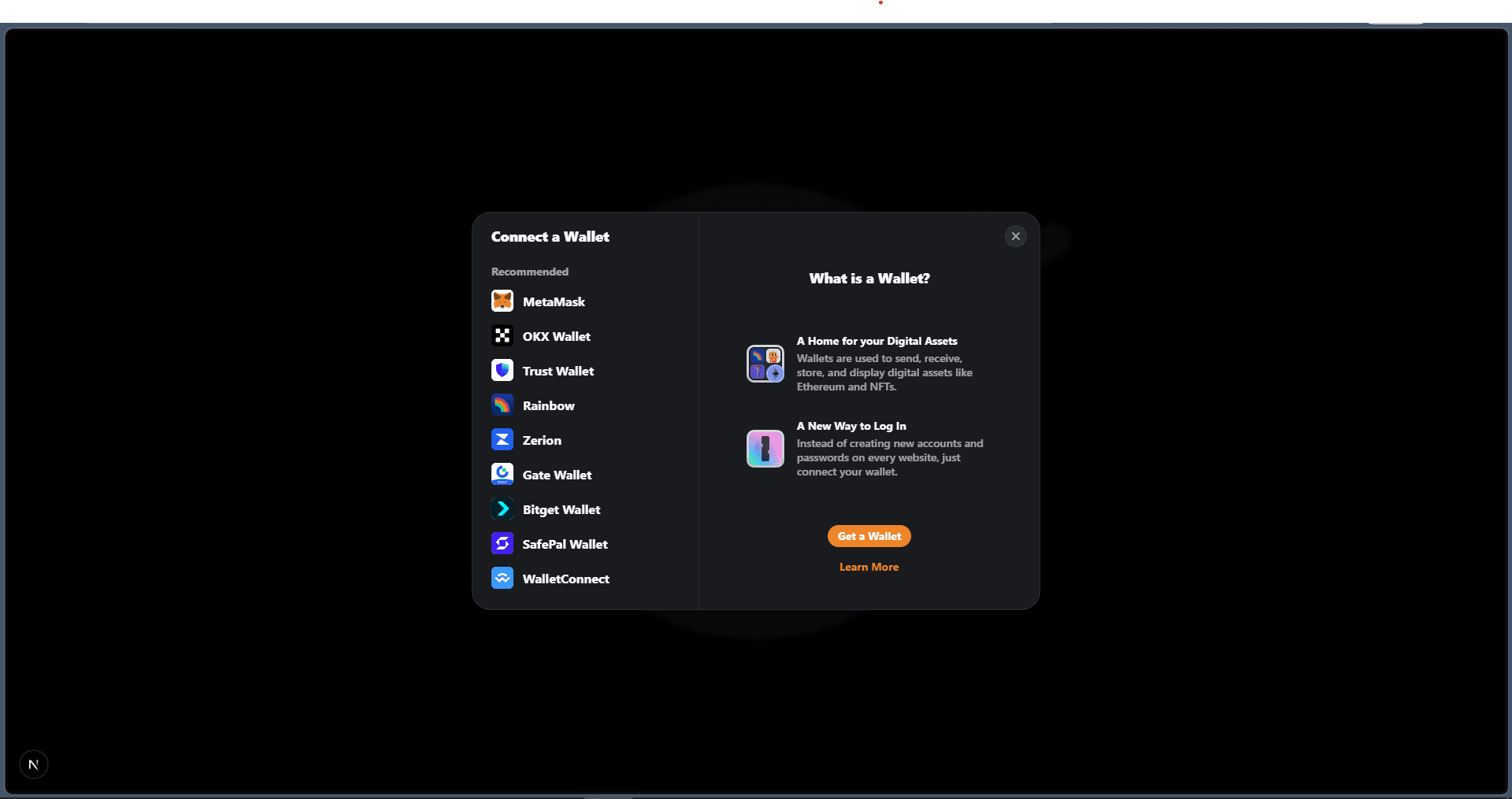Select Bitget Wallet label
The image size is (1512, 799).
click(x=561, y=510)
